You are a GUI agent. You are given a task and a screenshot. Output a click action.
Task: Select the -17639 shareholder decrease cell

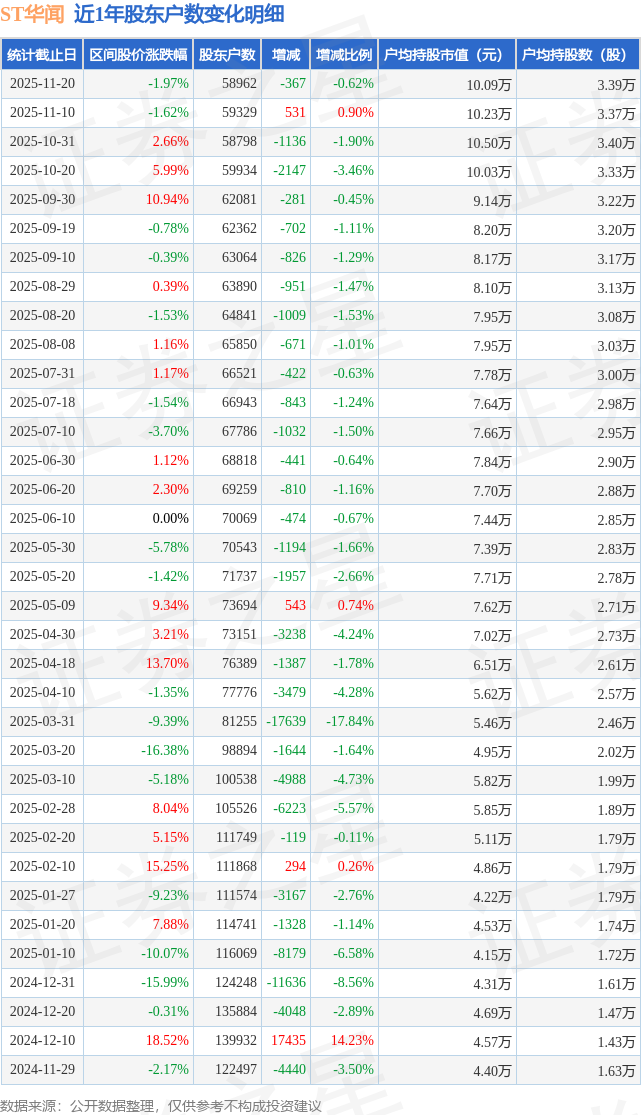(285, 722)
